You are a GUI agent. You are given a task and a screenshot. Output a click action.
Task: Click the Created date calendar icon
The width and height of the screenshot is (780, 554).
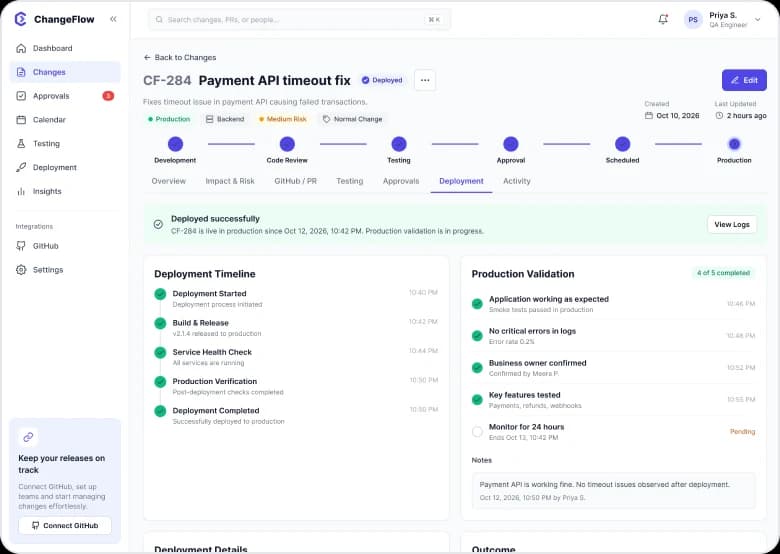[x=649, y=115]
